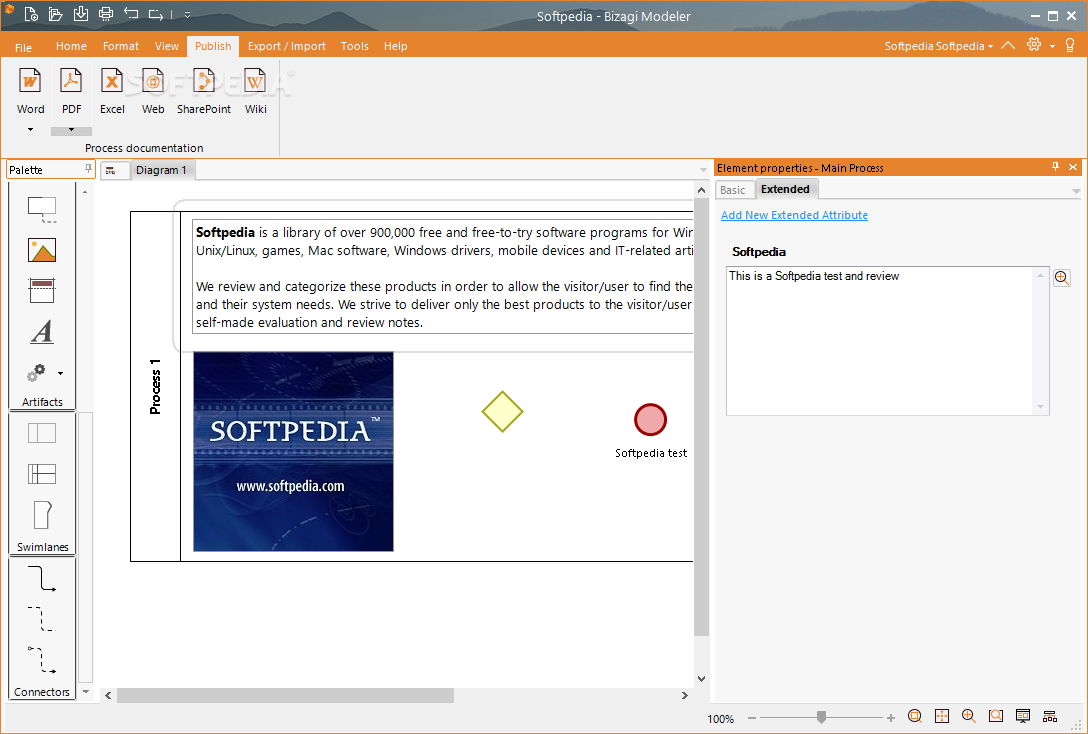Switch to the Tools ribbon tab
The image size is (1088, 734).
[x=355, y=46]
